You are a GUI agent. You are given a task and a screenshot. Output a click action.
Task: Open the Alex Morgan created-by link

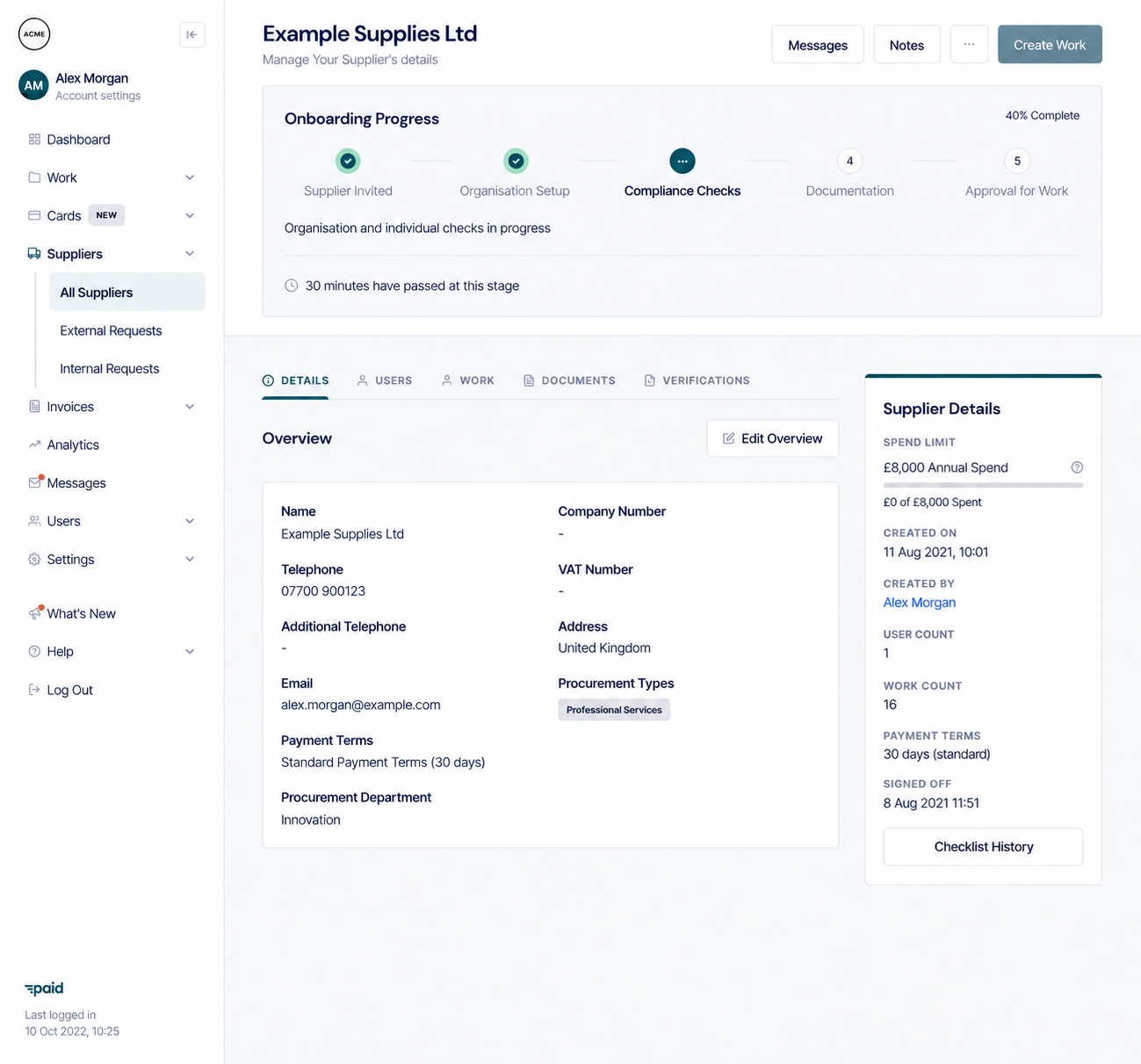(x=920, y=603)
